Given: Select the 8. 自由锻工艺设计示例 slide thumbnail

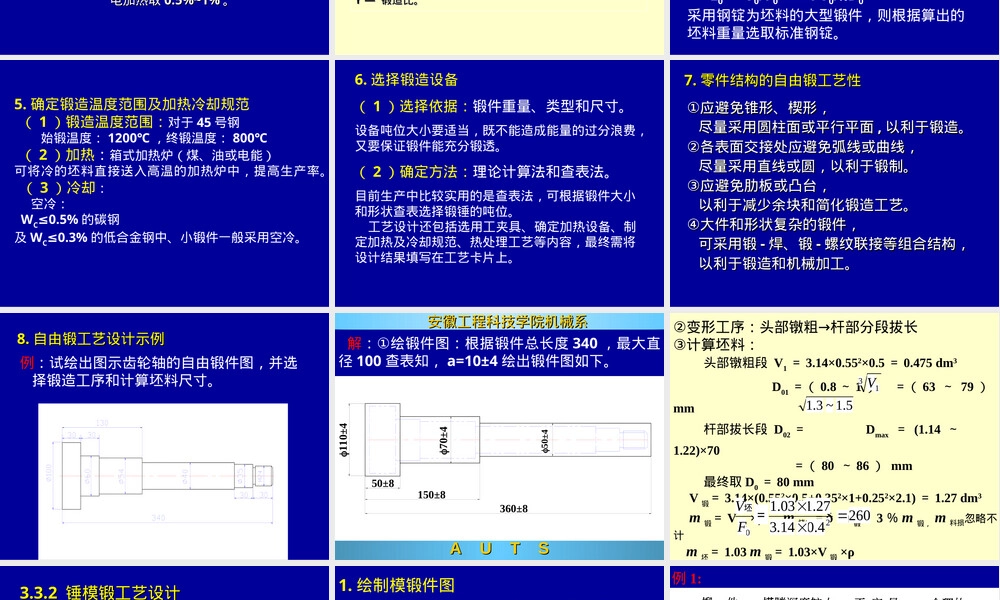Looking at the screenshot, I should pos(164,436).
